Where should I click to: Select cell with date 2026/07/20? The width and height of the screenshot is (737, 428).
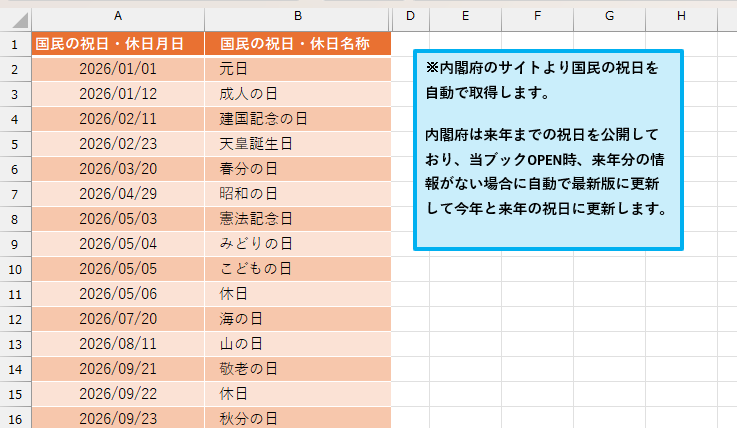(x=118, y=319)
